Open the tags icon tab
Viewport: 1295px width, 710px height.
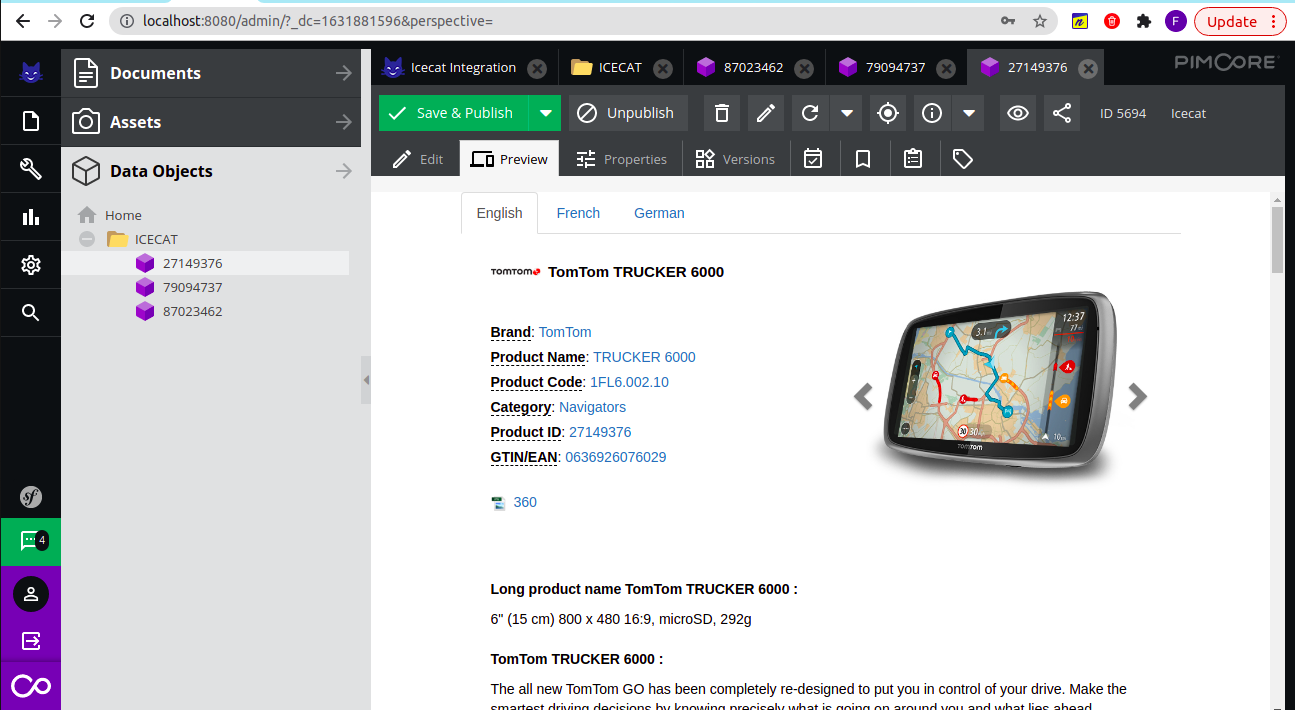[963, 159]
